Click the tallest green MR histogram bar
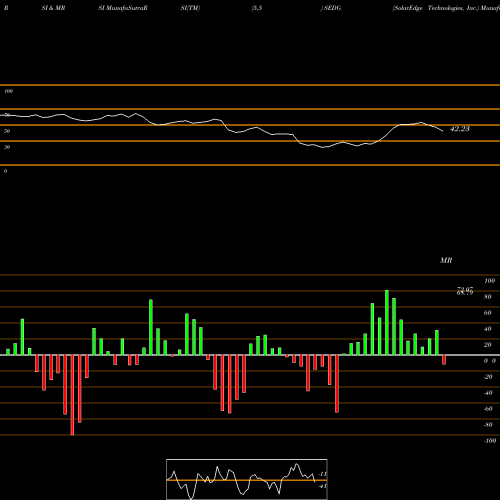Viewport: 500px width, 500px height. click(387, 322)
